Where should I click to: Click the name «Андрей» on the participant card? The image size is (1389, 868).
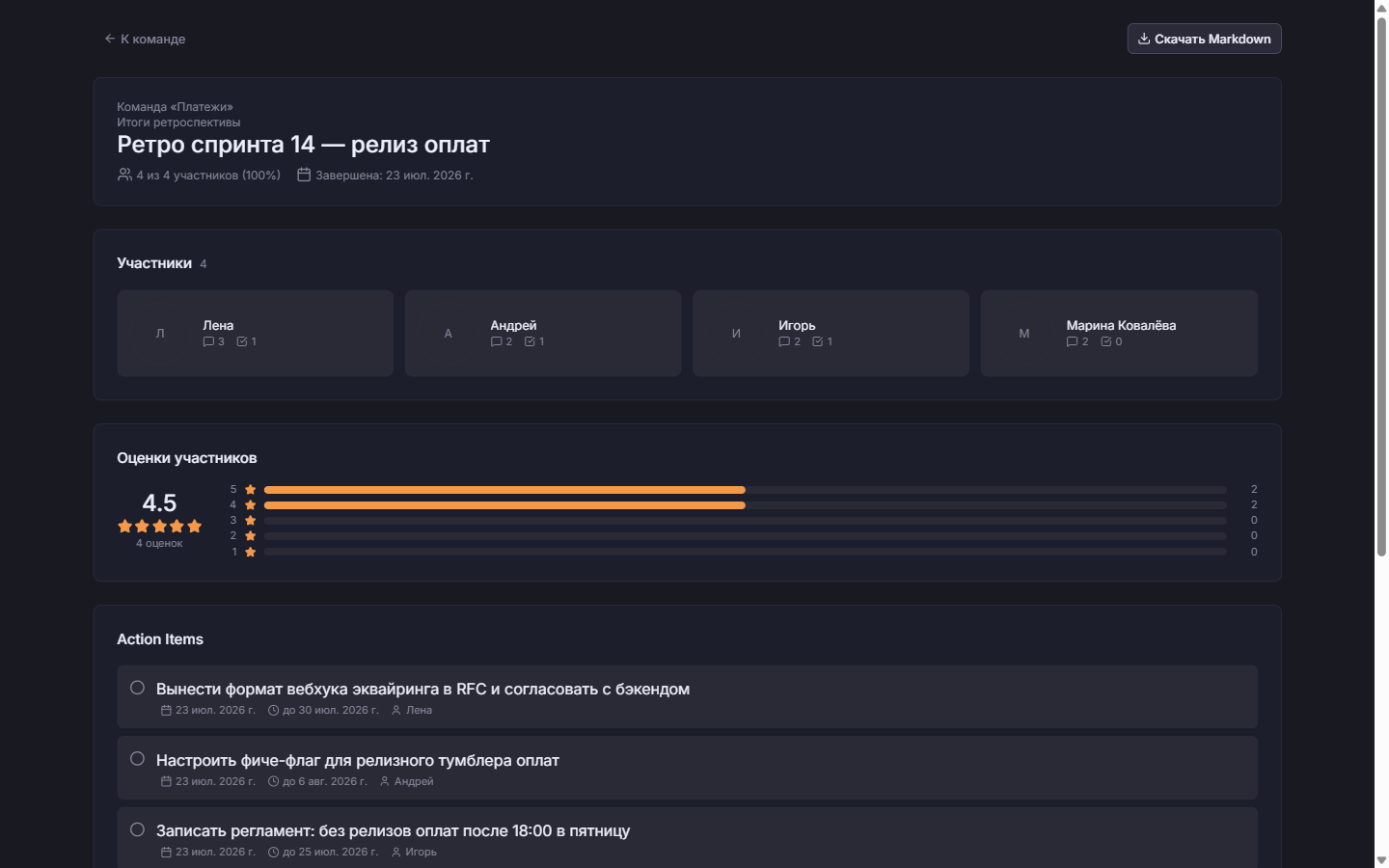click(513, 326)
